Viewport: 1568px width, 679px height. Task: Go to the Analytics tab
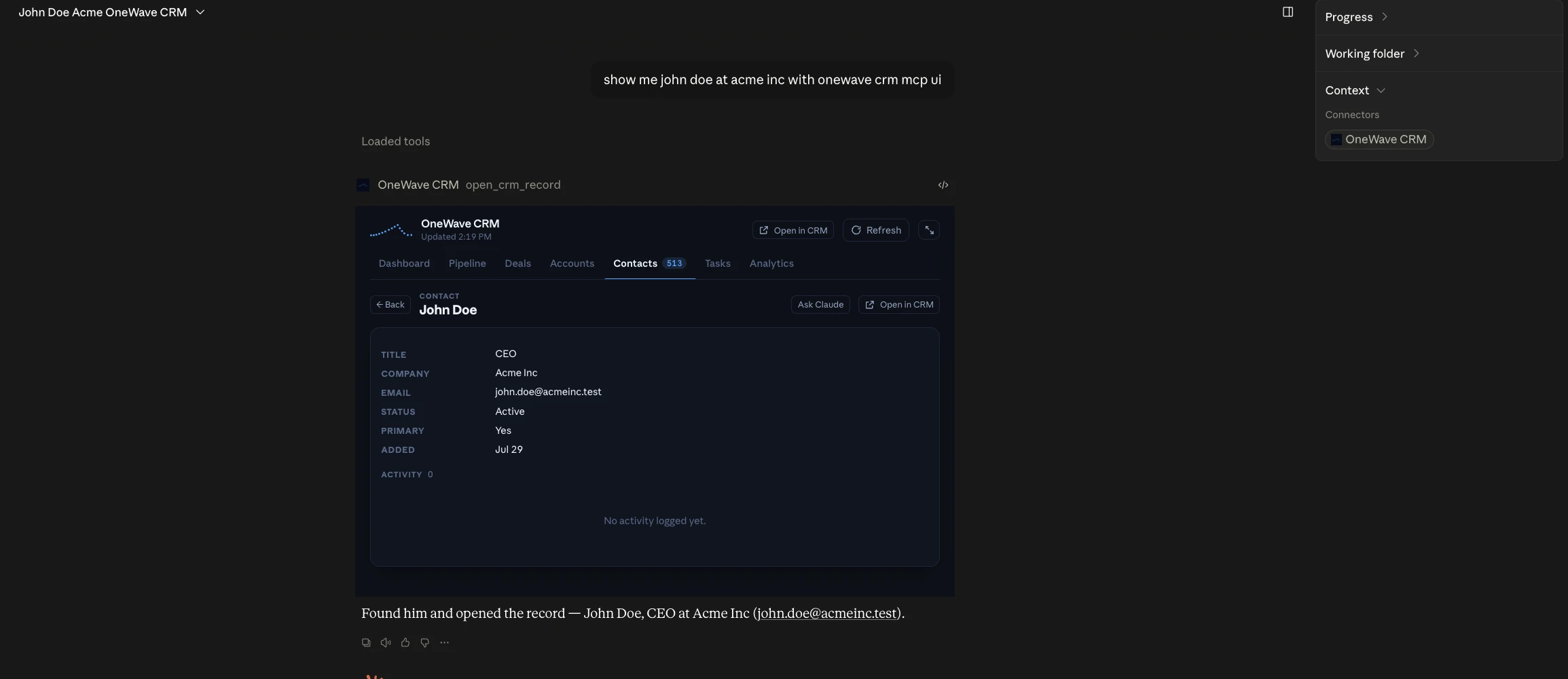[x=771, y=263]
